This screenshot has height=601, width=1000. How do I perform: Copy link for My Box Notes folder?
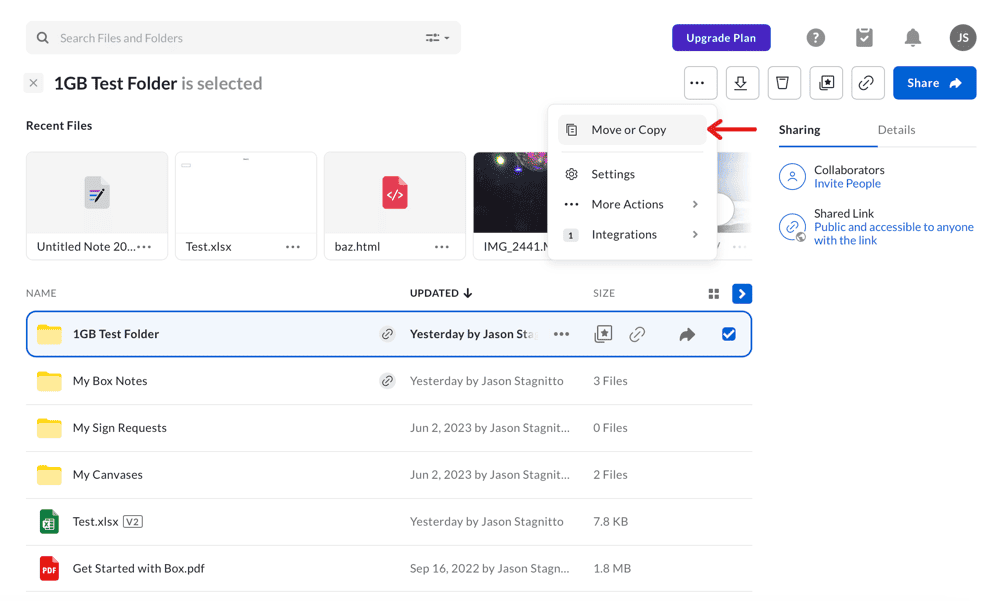(388, 381)
